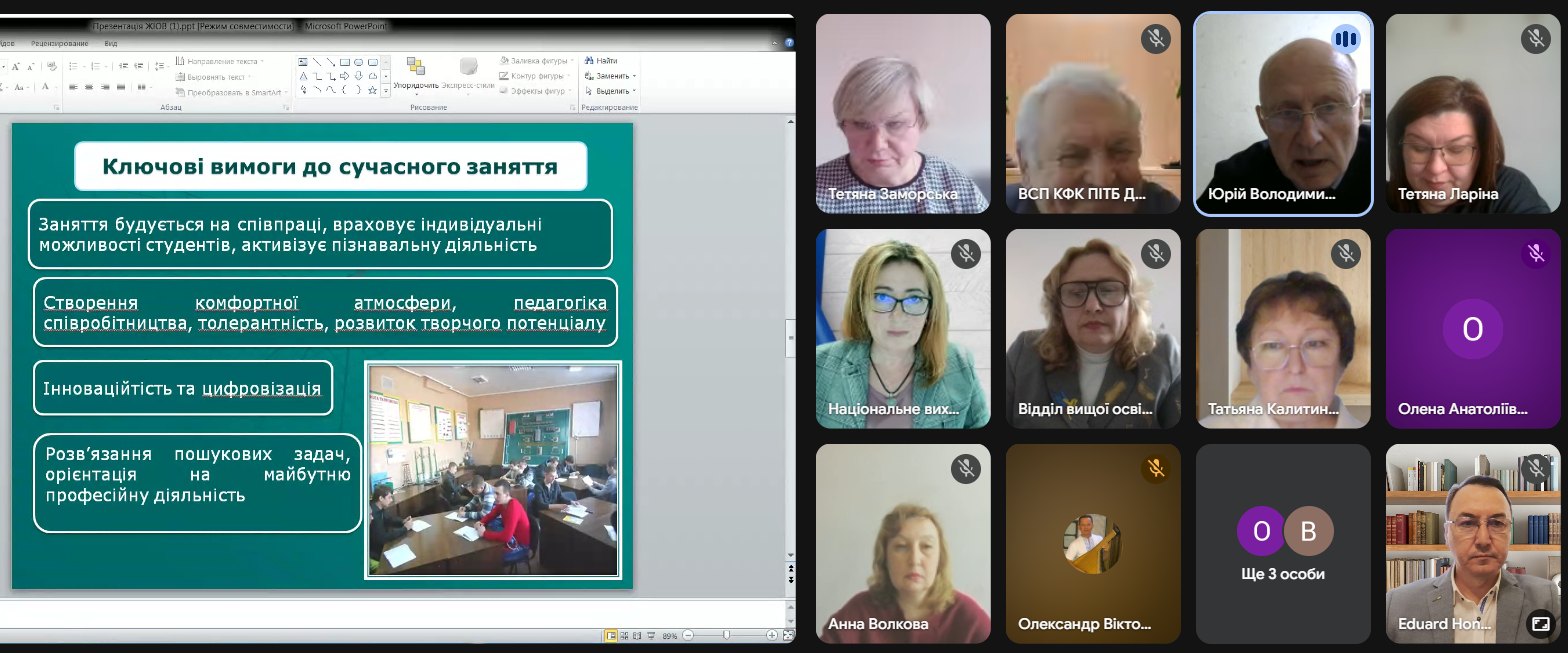Click the zoom slider handle

[726, 635]
